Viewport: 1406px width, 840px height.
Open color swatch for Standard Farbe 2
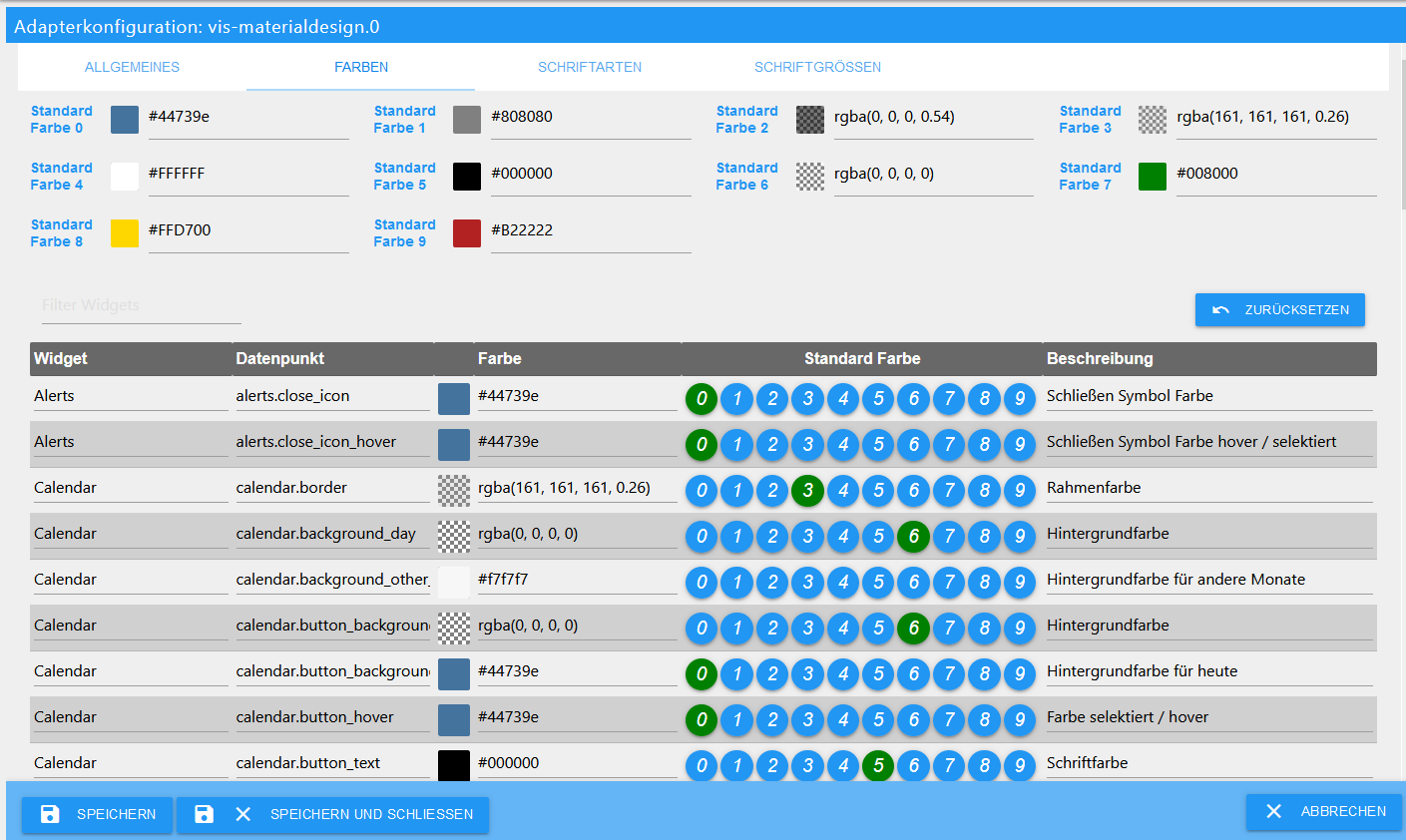tap(810, 120)
